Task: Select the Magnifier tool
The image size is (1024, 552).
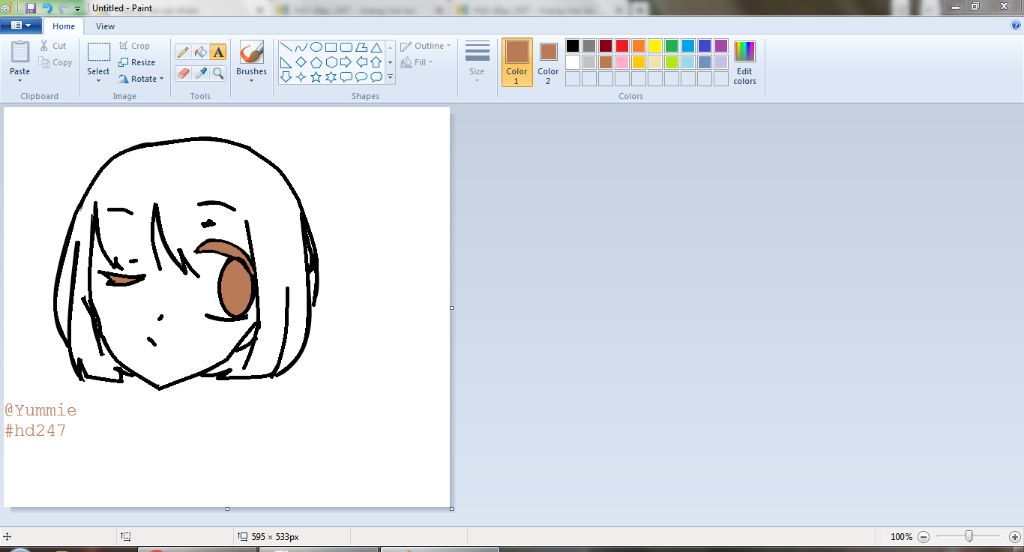Action: pyautogui.click(x=218, y=73)
